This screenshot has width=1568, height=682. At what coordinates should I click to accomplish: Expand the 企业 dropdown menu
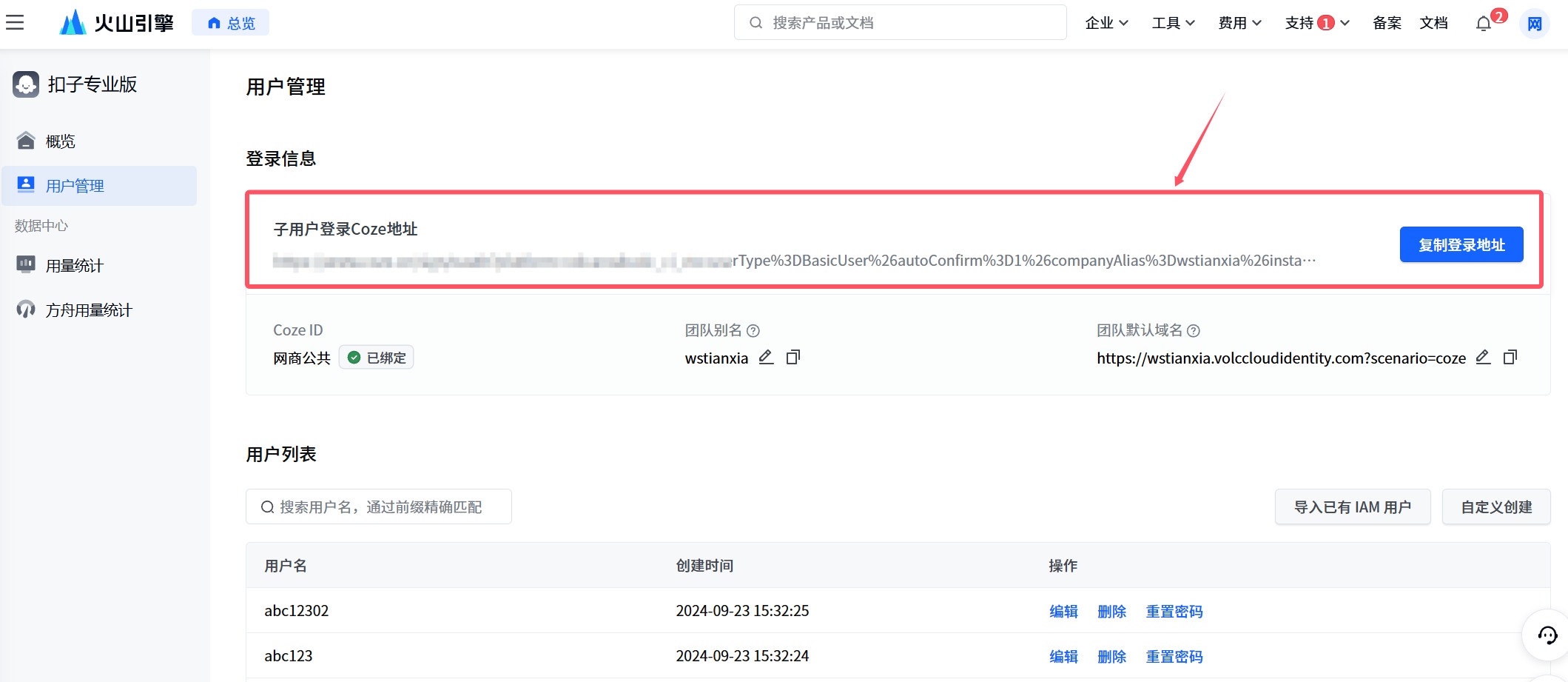point(1106,23)
